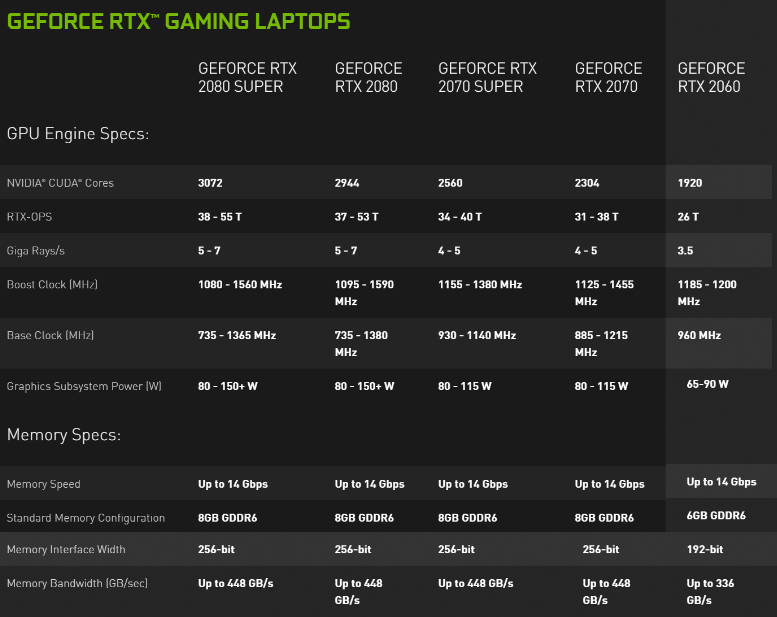Select the GeForce RTX 2080 Super column header

pyautogui.click(x=247, y=77)
